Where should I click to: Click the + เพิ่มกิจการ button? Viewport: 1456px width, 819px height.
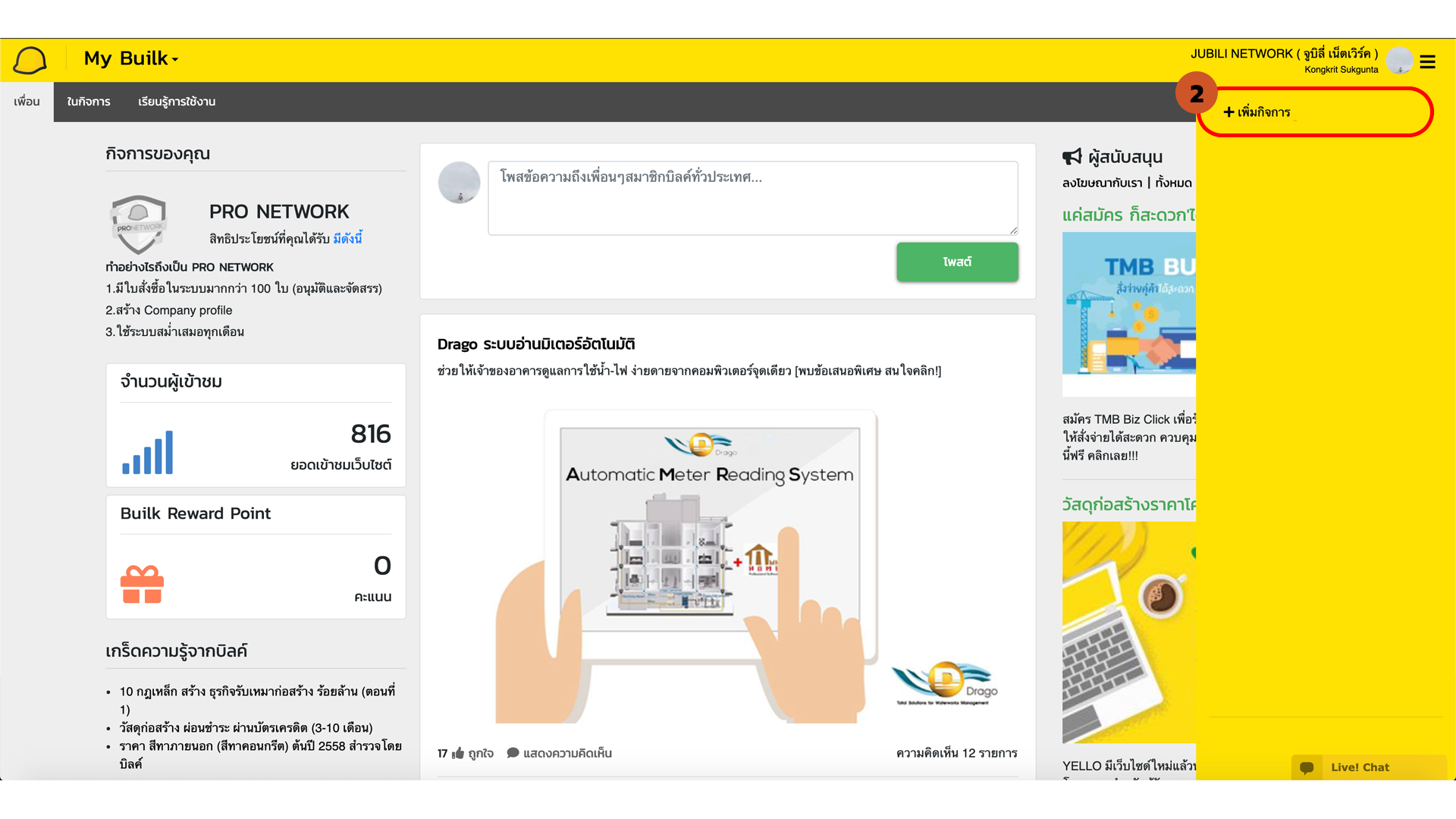[1257, 112]
